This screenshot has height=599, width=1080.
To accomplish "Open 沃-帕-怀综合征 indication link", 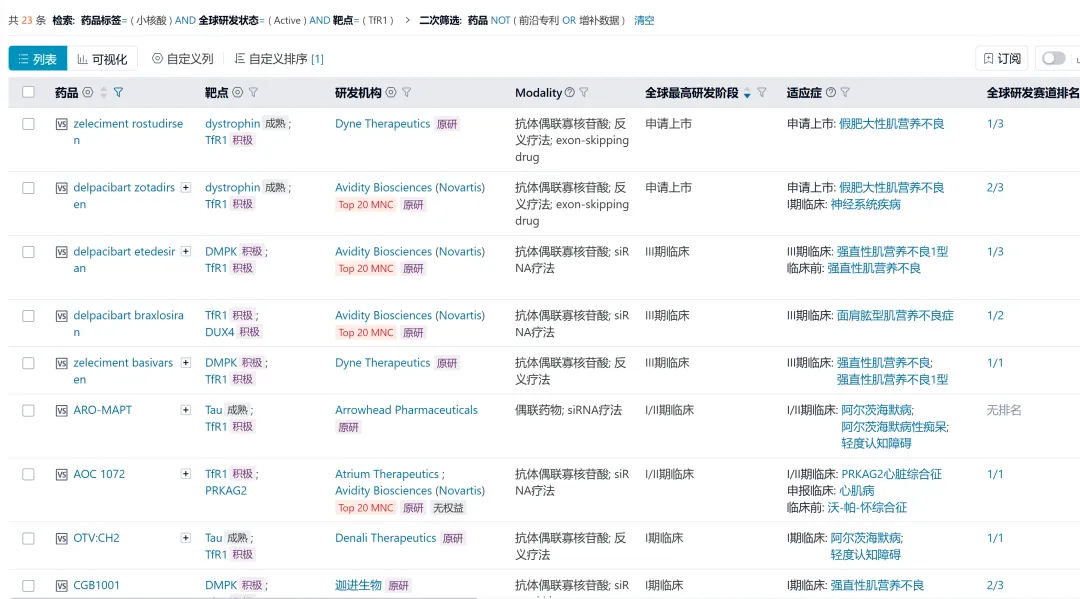I will pyautogui.click(x=866, y=507).
